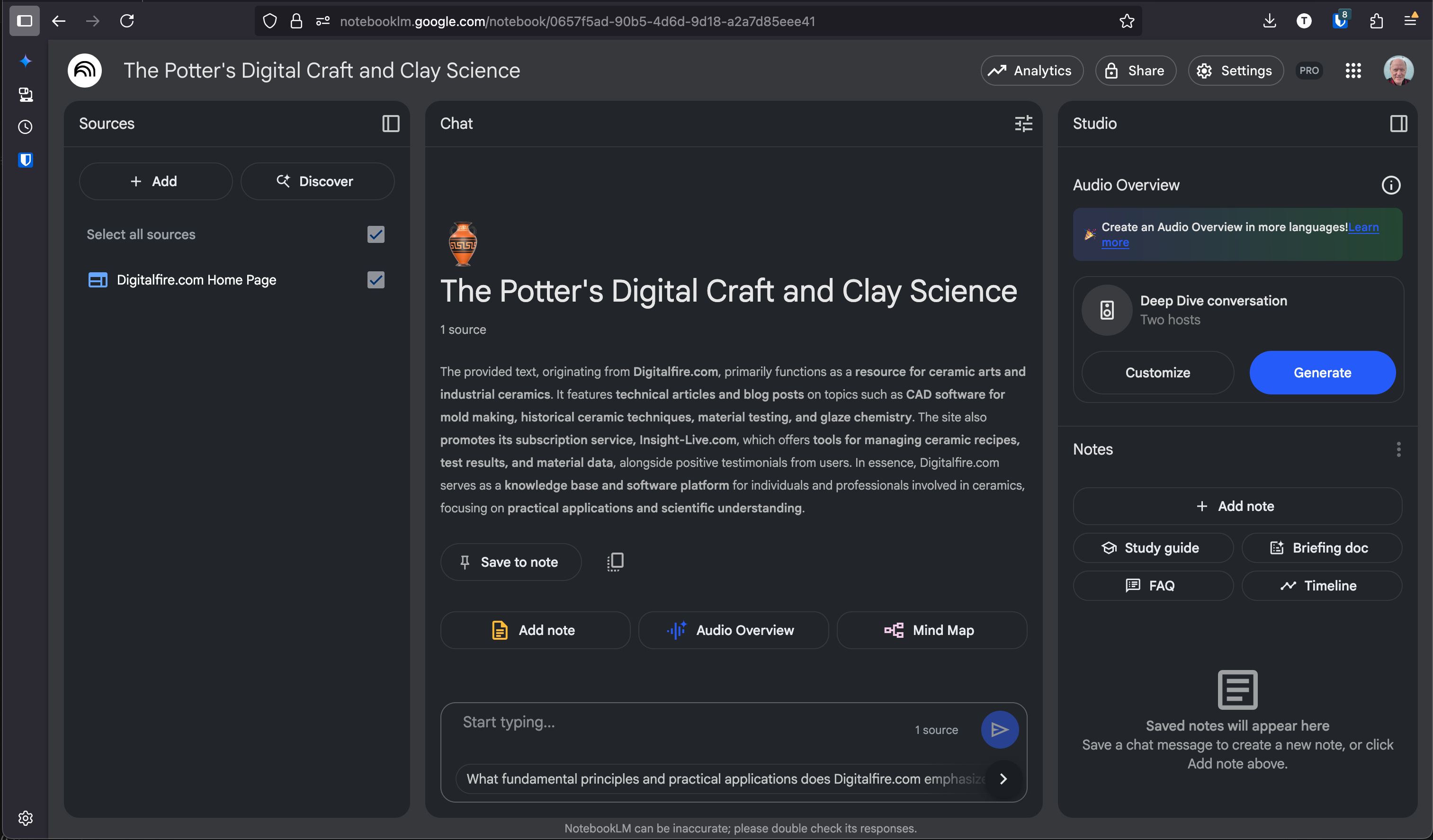Screen dimensions: 1433x840
Task: Add note in Studio panel
Action: click(1237, 506)
